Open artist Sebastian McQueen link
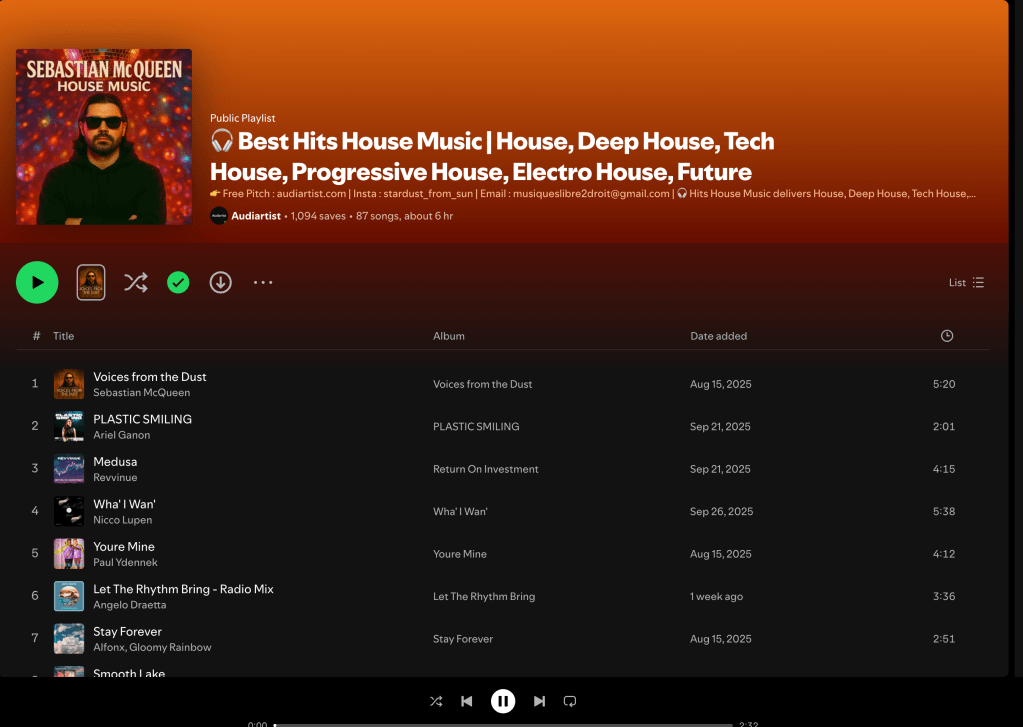 point(142,393)
